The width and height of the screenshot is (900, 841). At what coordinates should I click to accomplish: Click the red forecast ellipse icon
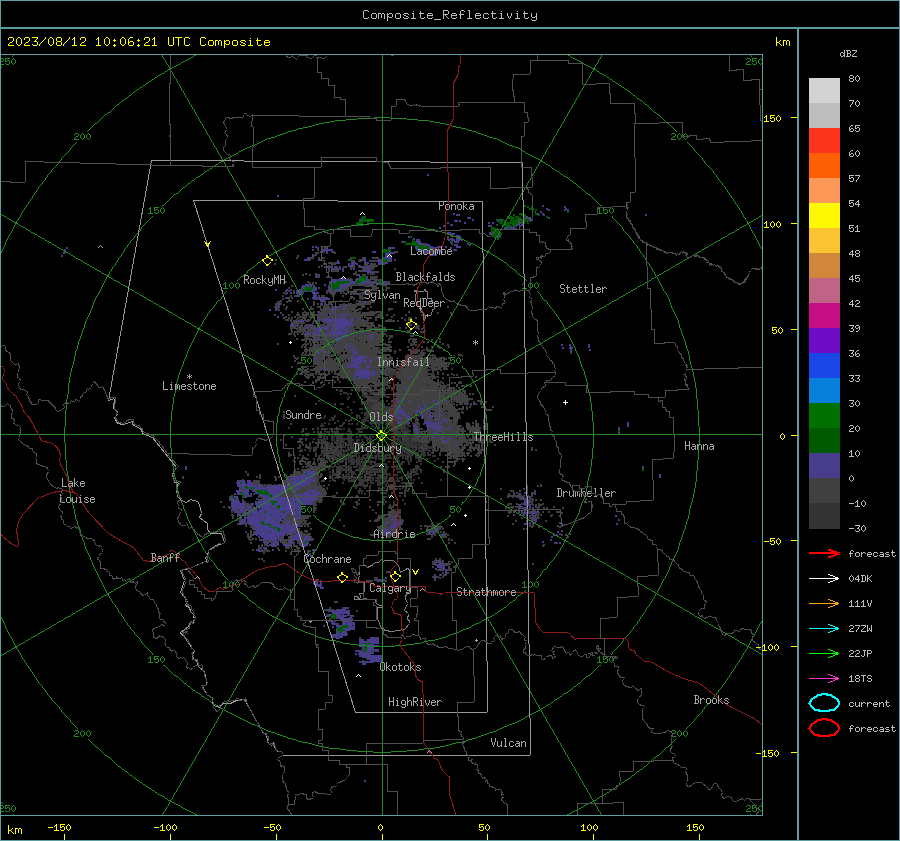pyautogui.click(x=824, y=728)
